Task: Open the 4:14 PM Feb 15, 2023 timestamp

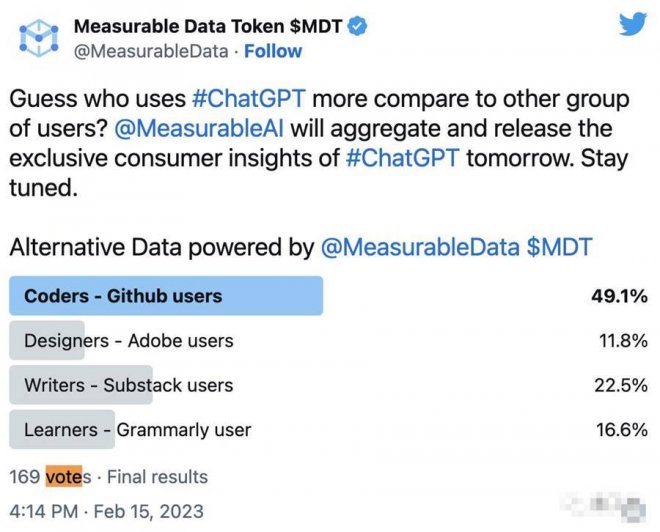Action: tap(106, 511)
